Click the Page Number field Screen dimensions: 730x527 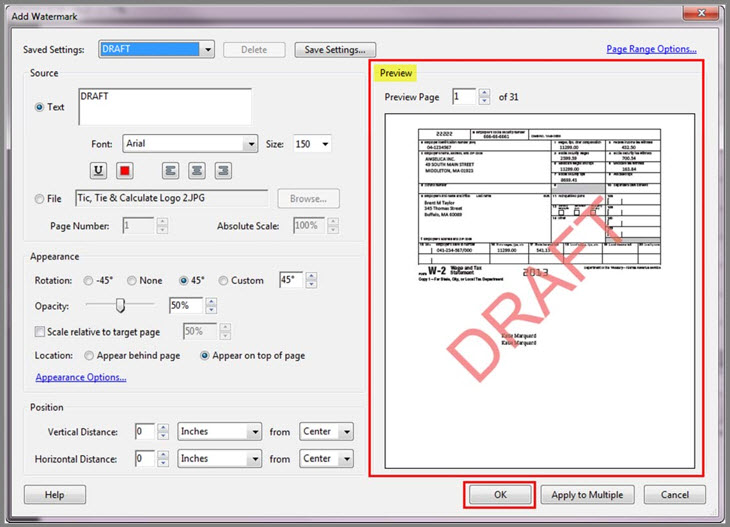click(x=138, y=226)
